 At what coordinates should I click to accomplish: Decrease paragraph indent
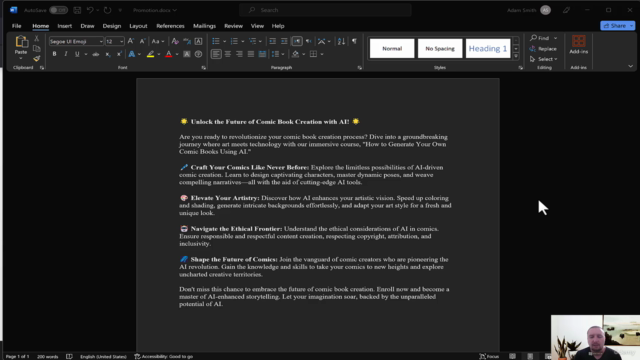tap(272, 41)
